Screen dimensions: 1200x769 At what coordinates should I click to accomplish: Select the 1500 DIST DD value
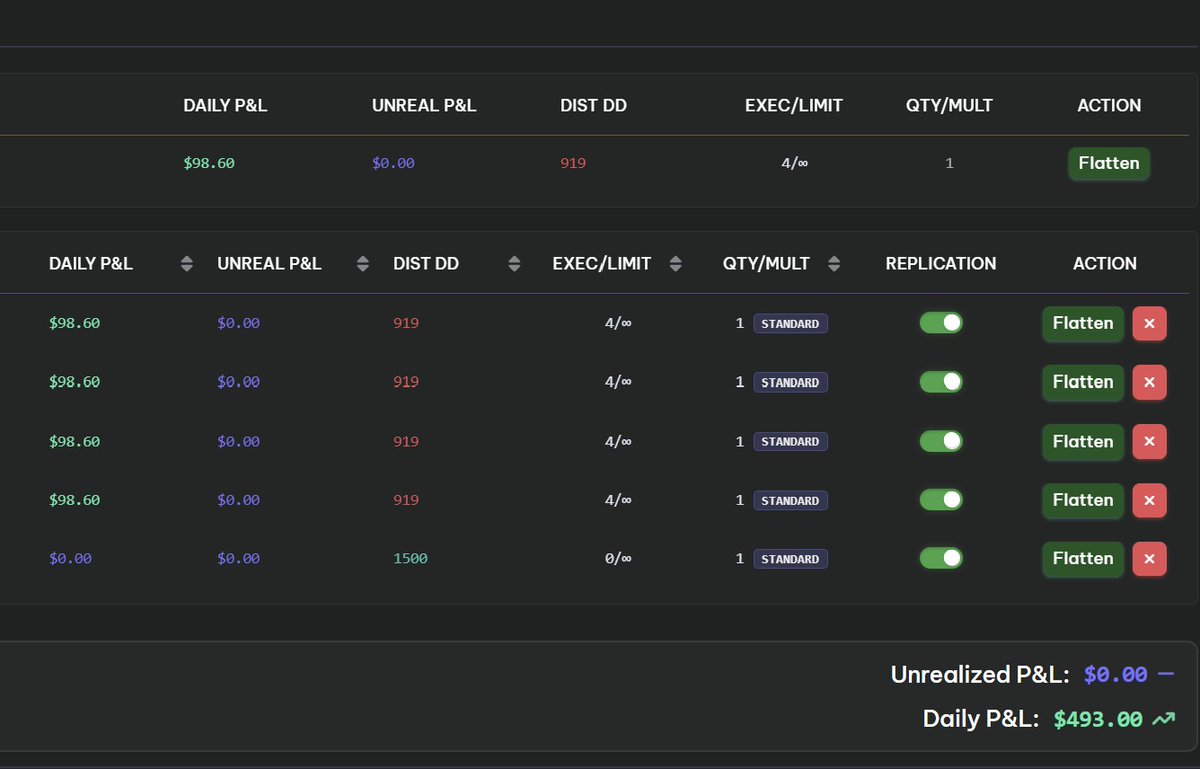click(410, 559)
